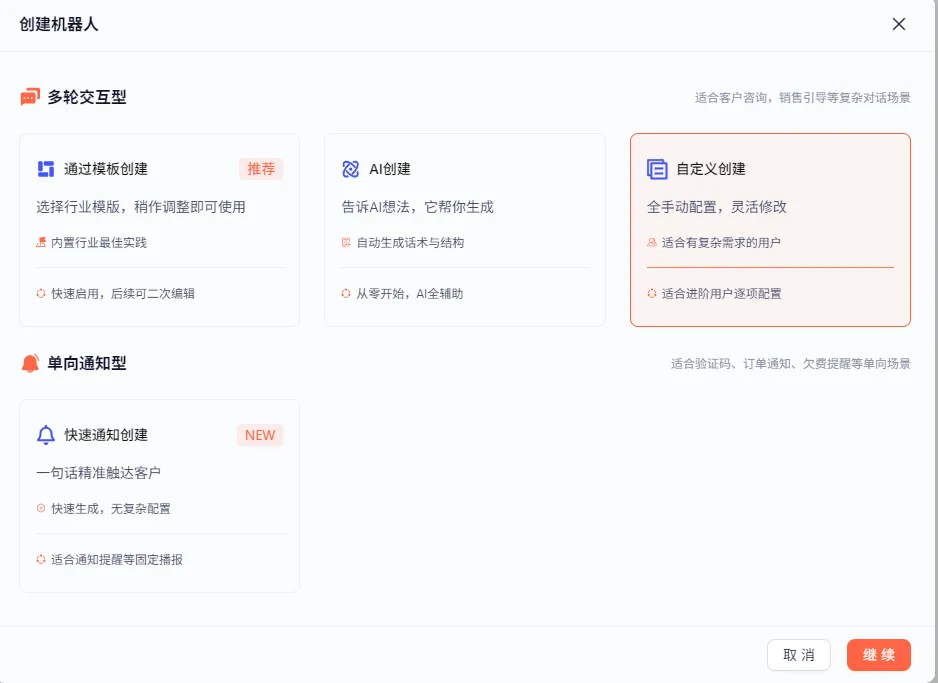The width and height of the screenshot is (938, 683).
Task: Select the 自定义创建 card title
Action: pos(711,169)
